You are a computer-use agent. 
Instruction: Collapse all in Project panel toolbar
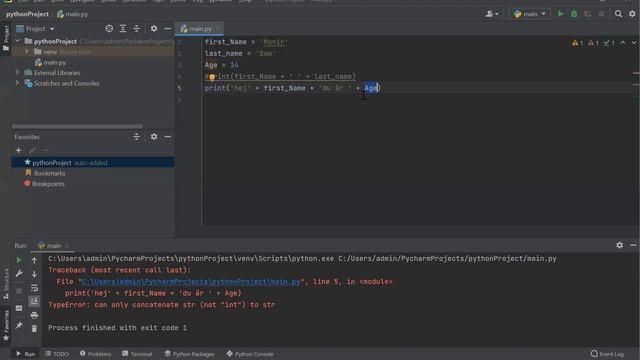coord(136,29)
